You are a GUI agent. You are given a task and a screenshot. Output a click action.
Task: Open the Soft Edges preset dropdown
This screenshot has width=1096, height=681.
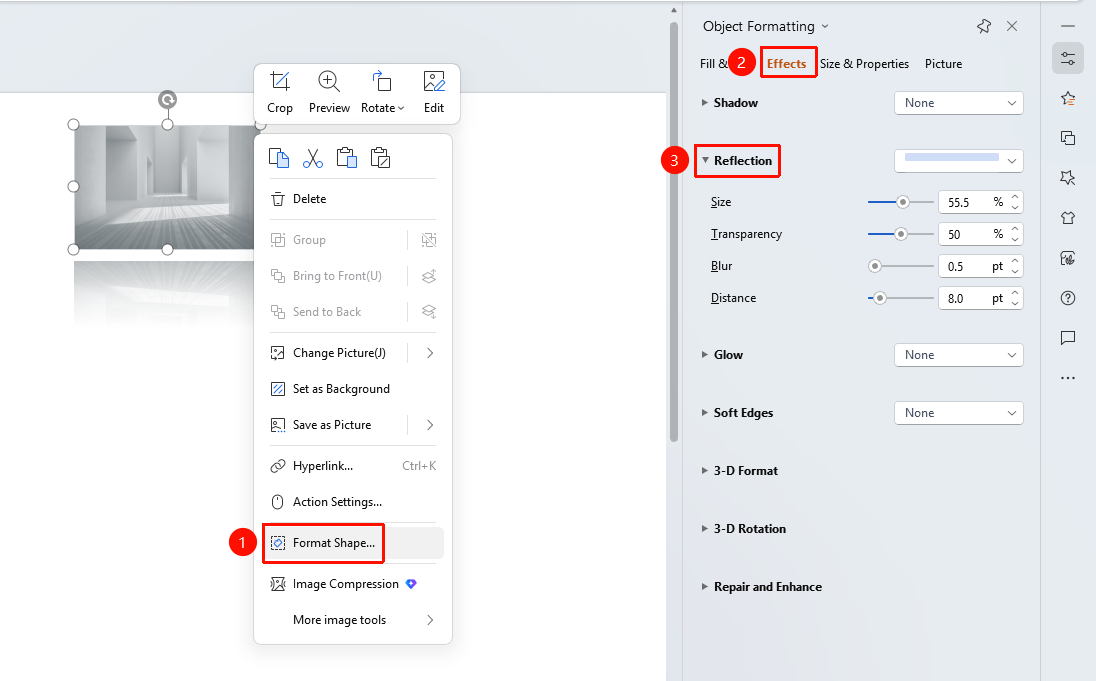coord(958,413)
